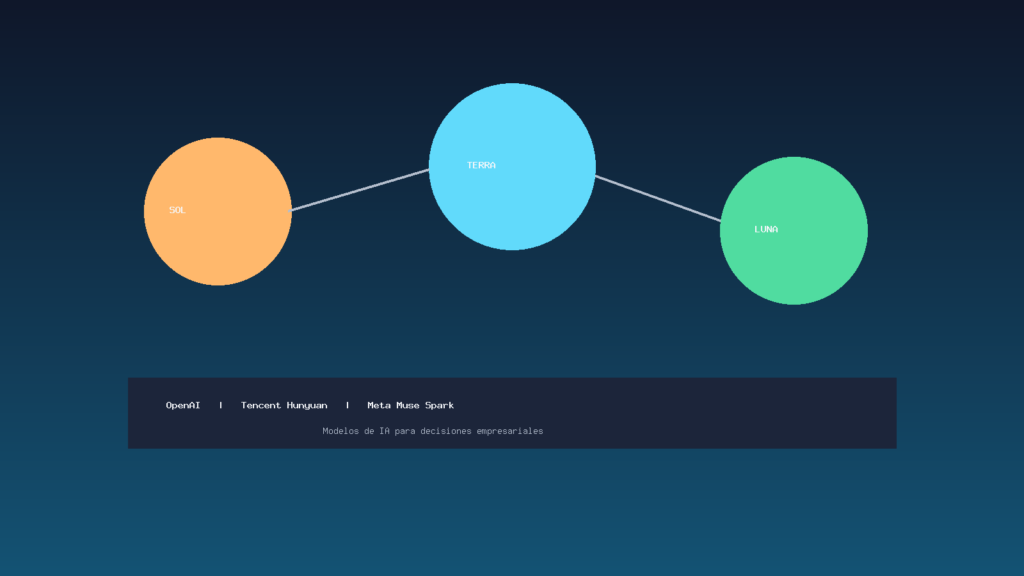Click the word 'Tencent' in the footer bar

261,405
